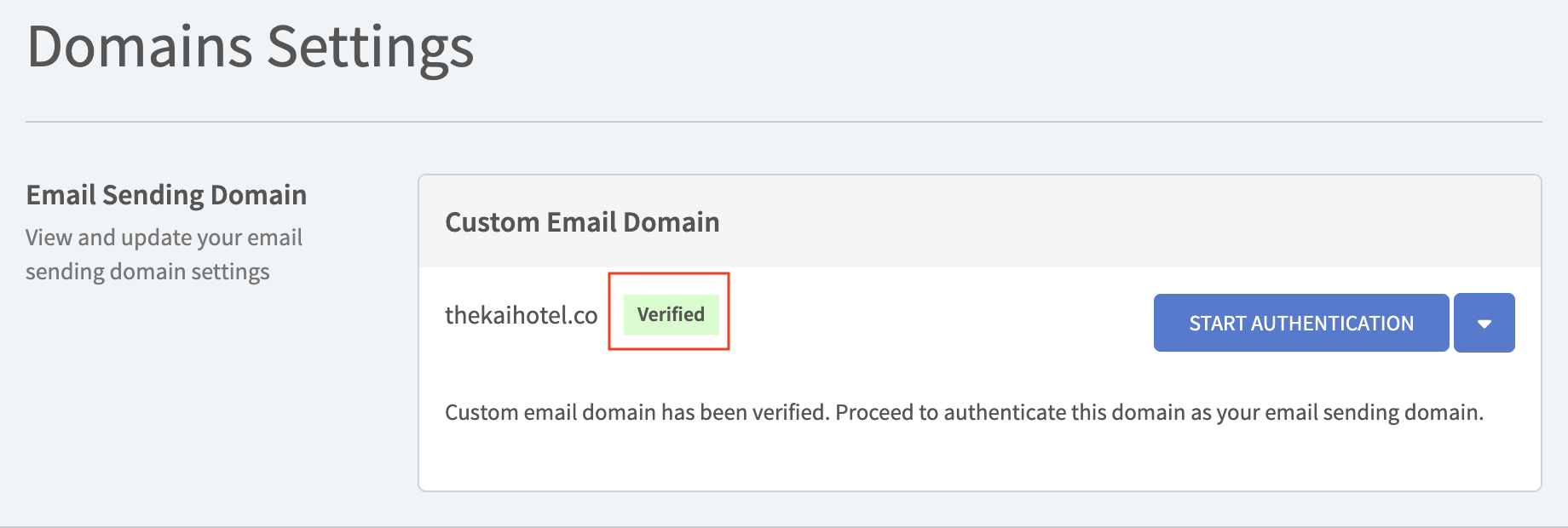Image resolution: width=1568 pixels, height=528 pixels.
Task: Click the word "Settings" in the page title
Action: click(370, 47)
